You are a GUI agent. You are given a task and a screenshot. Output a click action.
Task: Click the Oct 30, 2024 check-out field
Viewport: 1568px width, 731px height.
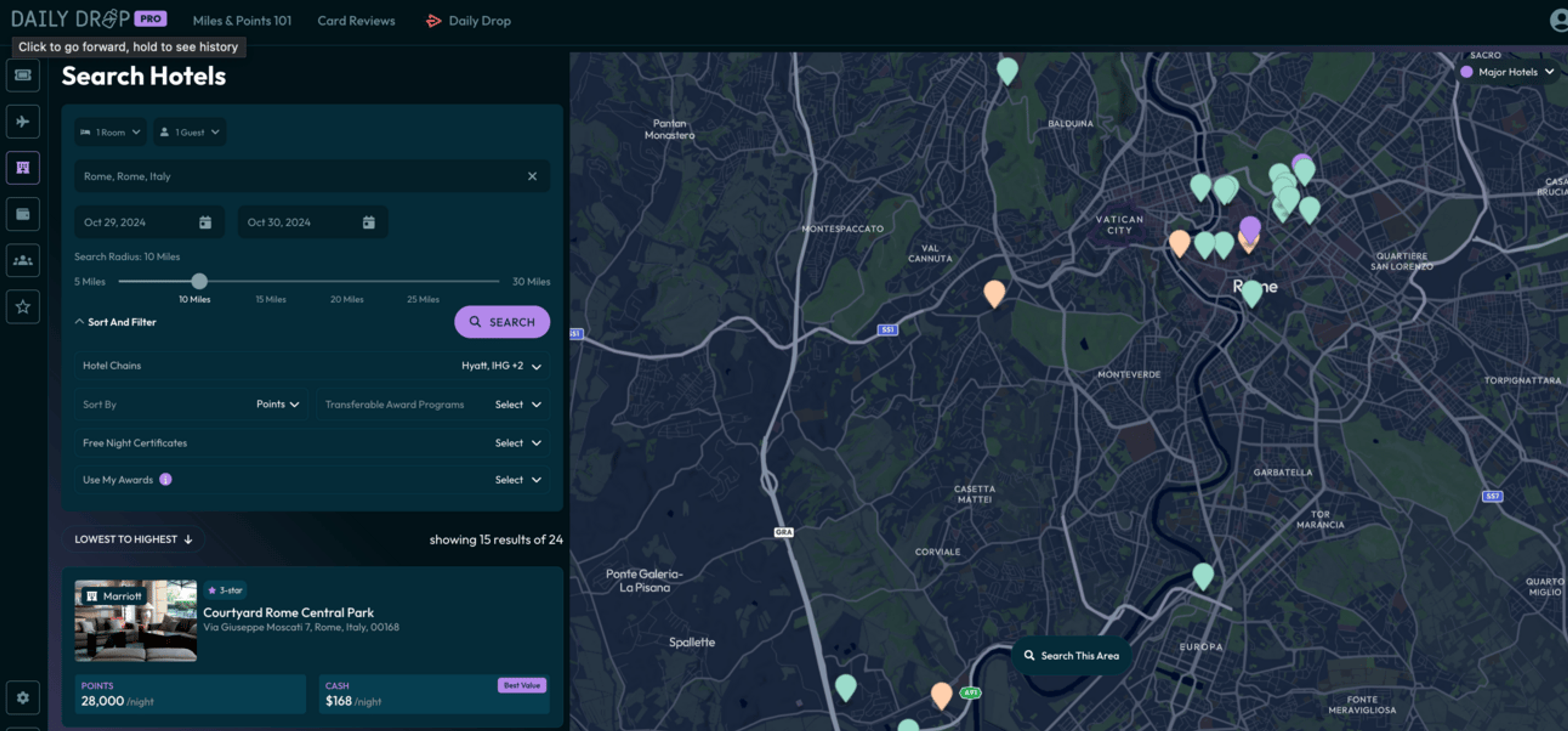[x=312, y=223]
